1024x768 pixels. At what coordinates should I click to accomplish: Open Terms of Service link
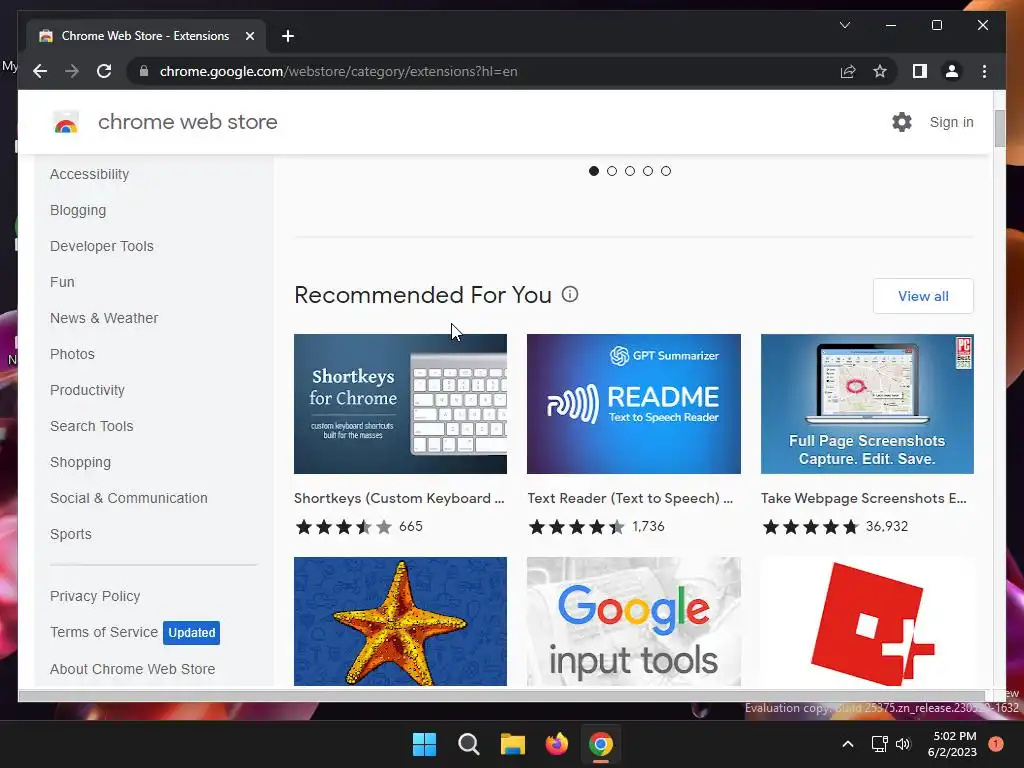104,632
